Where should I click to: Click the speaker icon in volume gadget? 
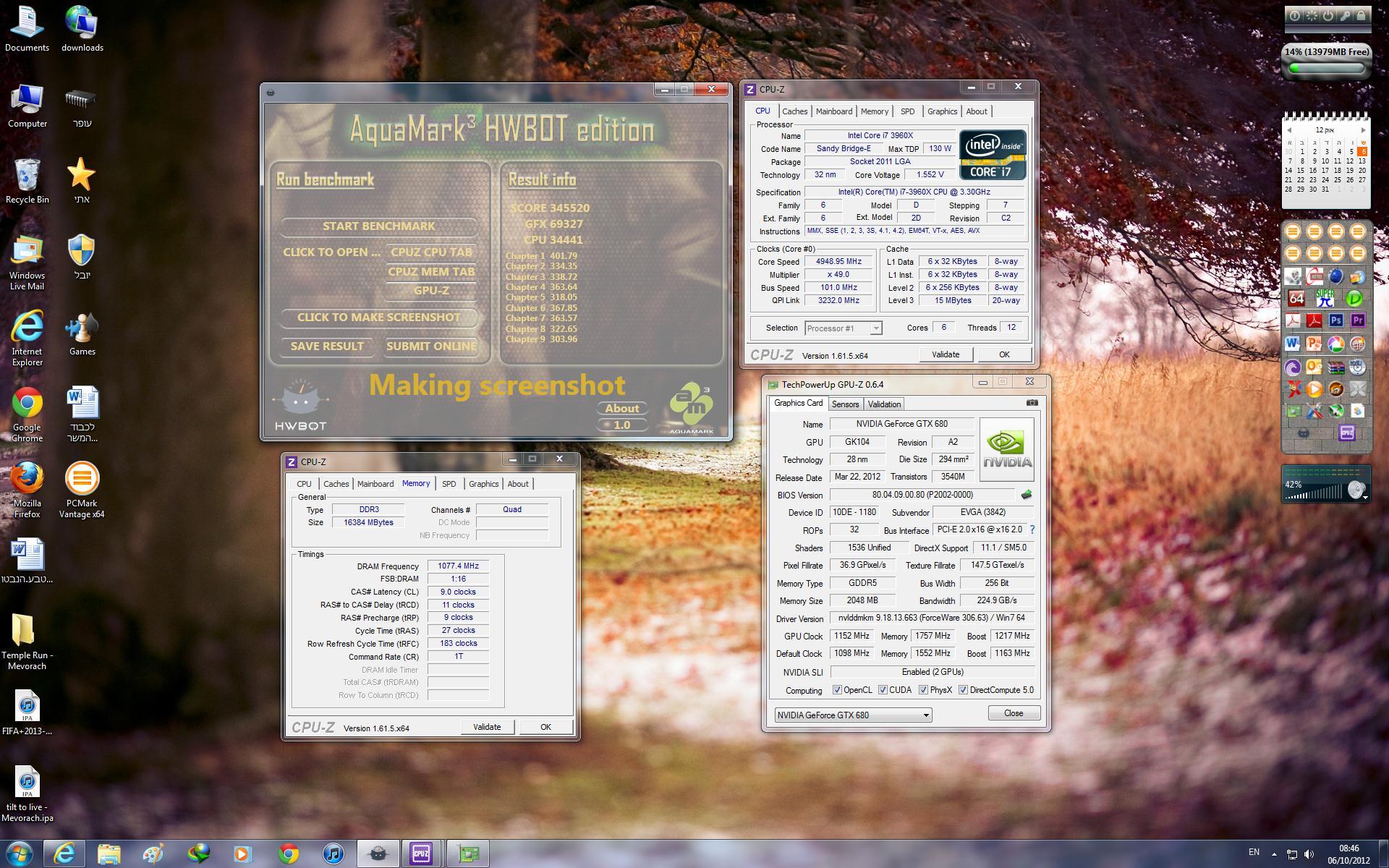click(x=1355, y=490)
